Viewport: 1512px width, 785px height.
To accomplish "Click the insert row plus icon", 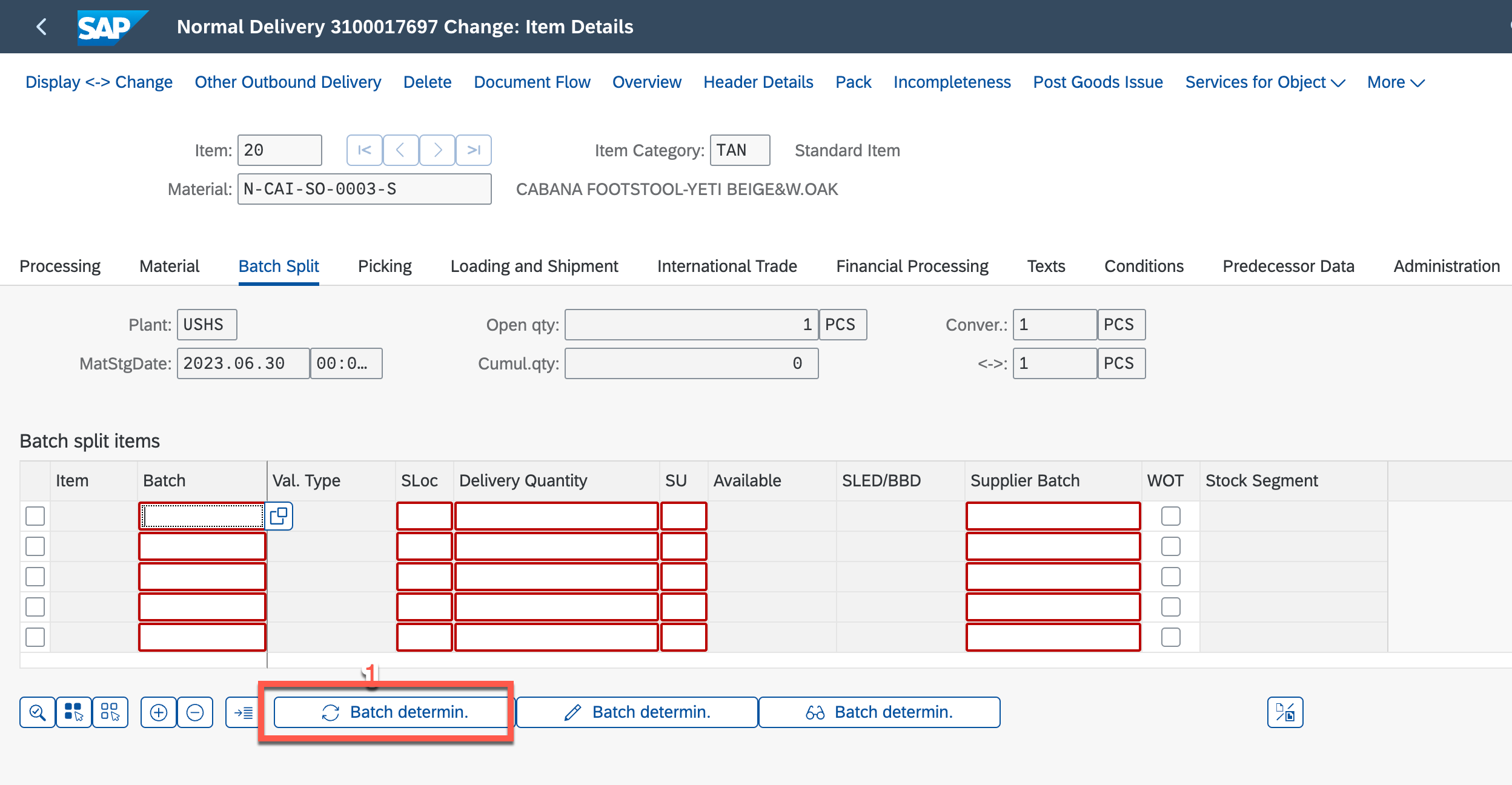I will click(159, 712).
